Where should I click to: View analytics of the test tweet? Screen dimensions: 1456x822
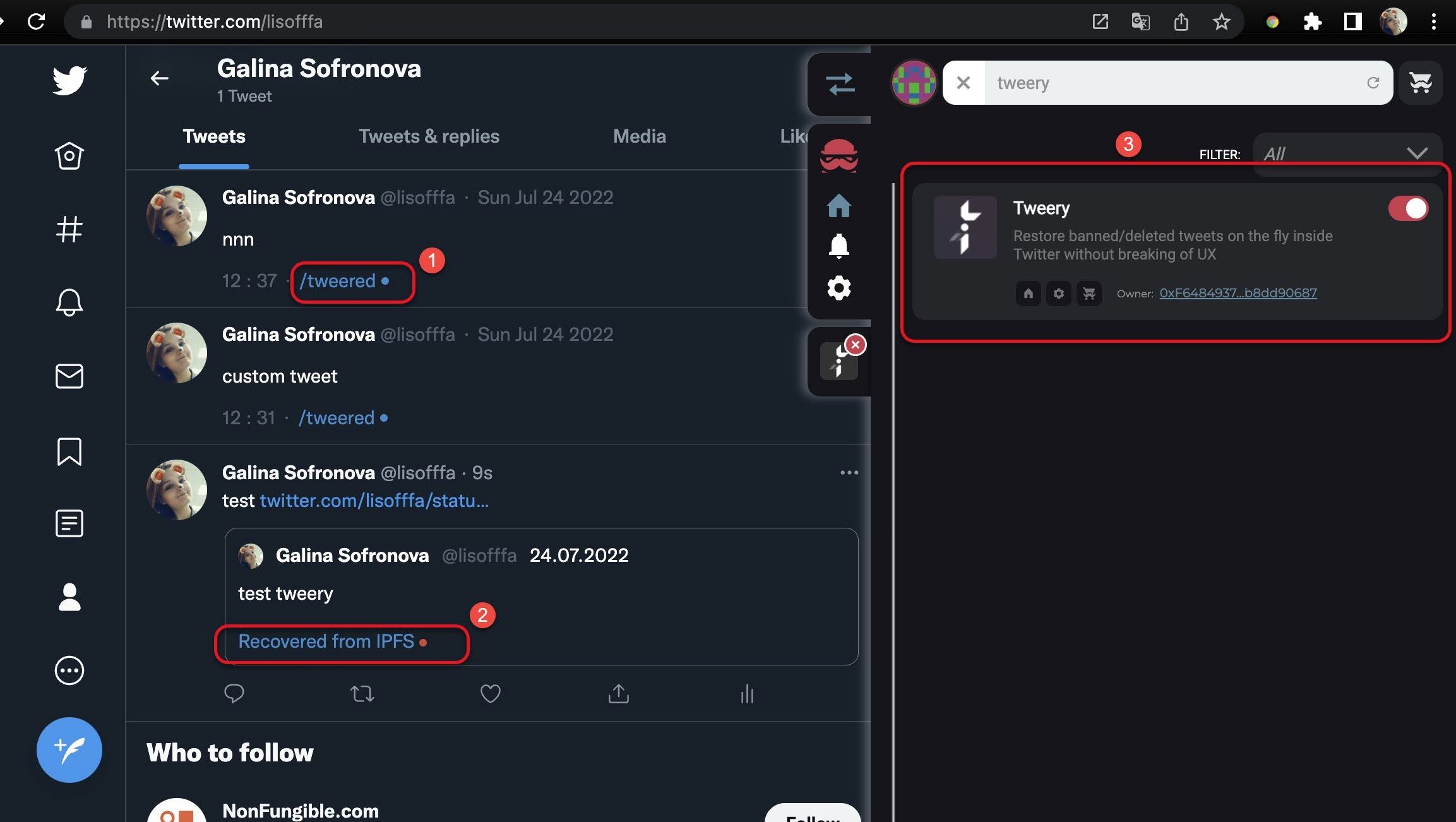point(747,694)
